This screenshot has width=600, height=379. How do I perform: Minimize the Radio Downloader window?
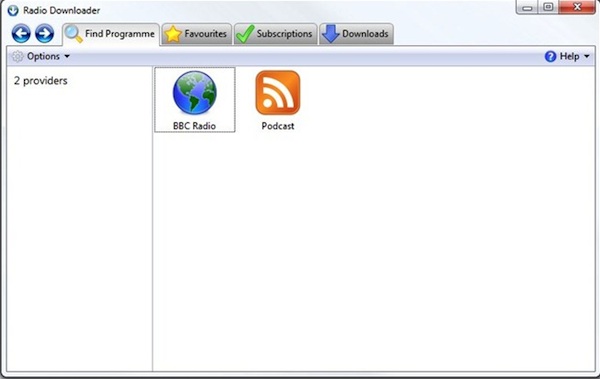click(x=527, y=7)
